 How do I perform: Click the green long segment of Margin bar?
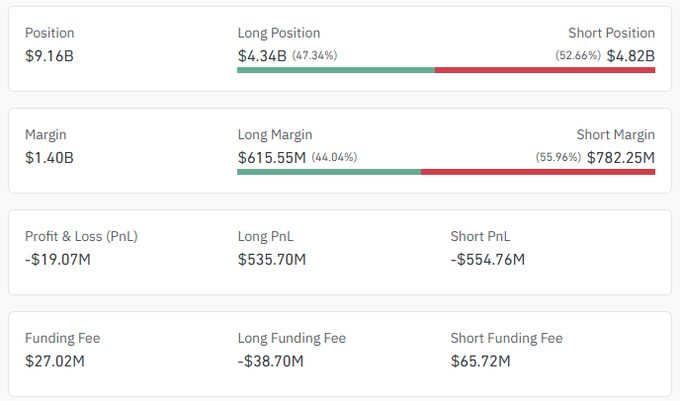pos(329,172)
